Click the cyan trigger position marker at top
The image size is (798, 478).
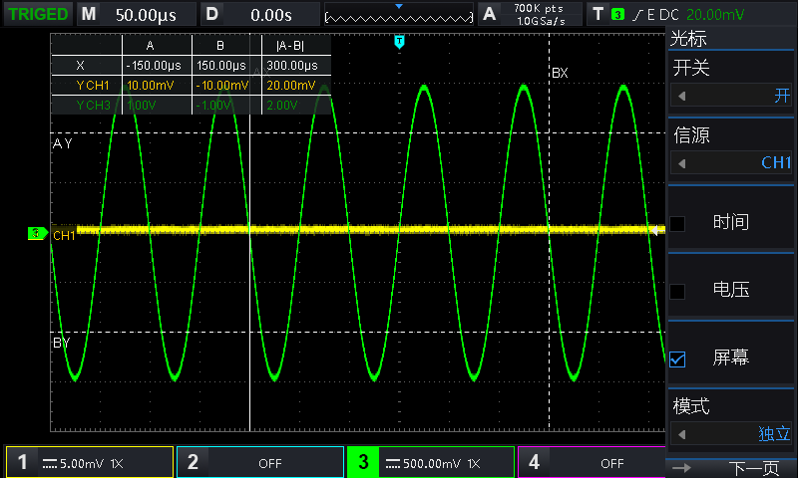click(399, 41)
